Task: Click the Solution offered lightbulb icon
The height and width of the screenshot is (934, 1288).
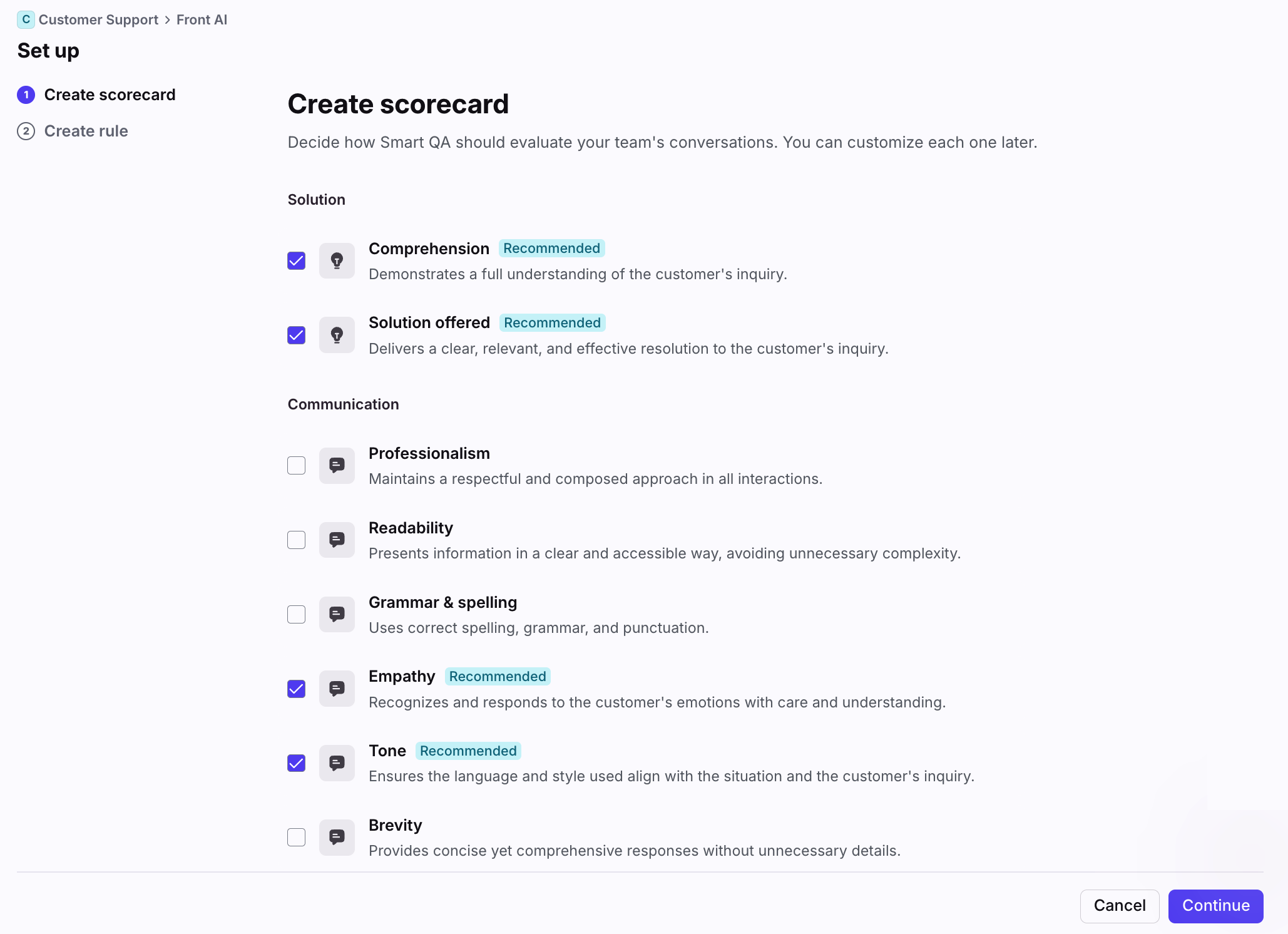Action: pyautogui.click(x=337, y=335)
